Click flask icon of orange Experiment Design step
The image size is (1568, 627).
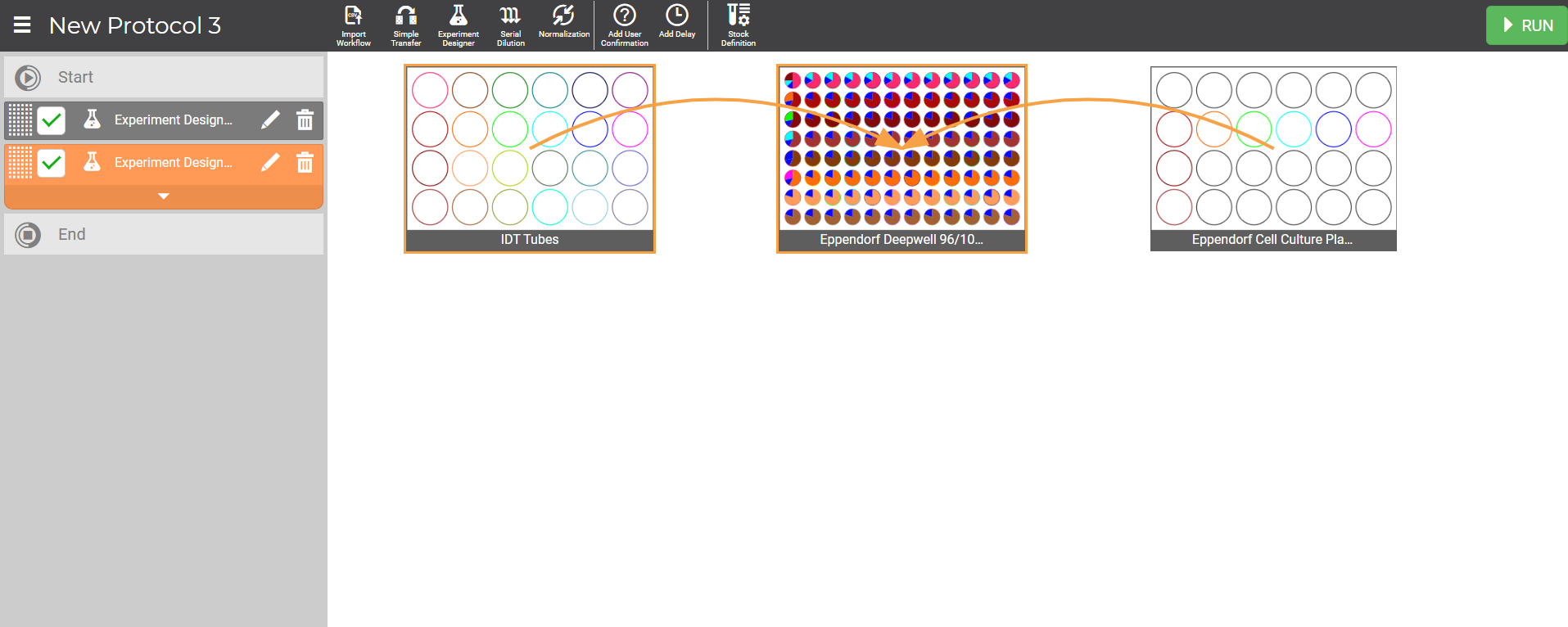[x=93, y=162]
